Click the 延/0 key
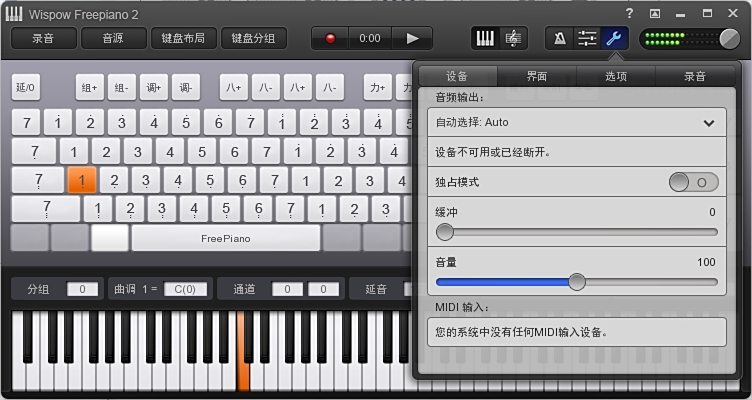 (x=25, y=87)
